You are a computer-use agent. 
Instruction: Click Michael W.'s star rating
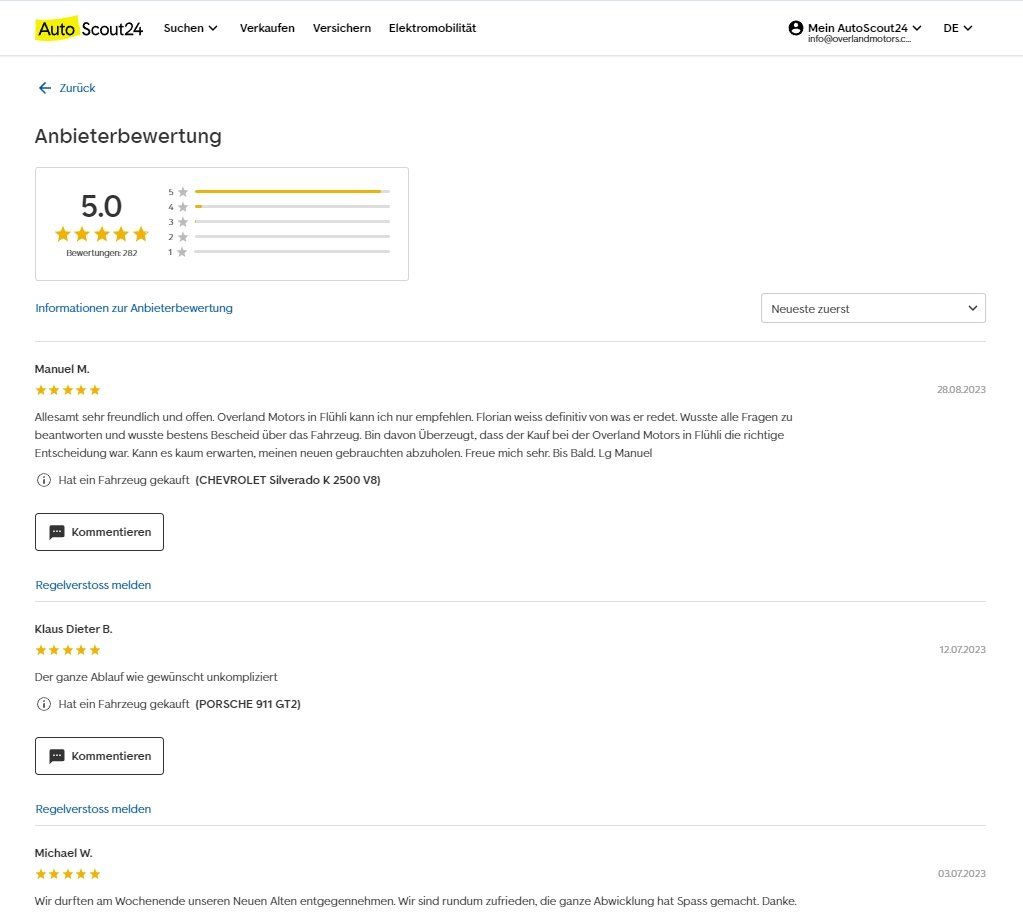[x=68, y=874]
